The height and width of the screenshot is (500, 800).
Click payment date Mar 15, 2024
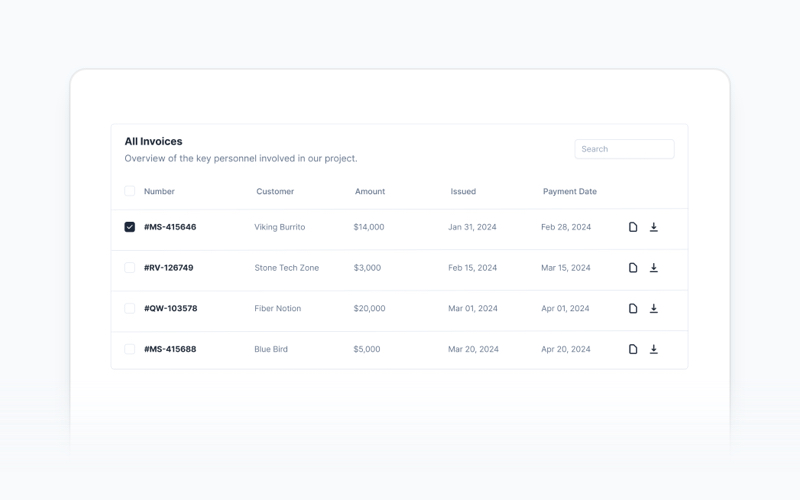[565, 268]
